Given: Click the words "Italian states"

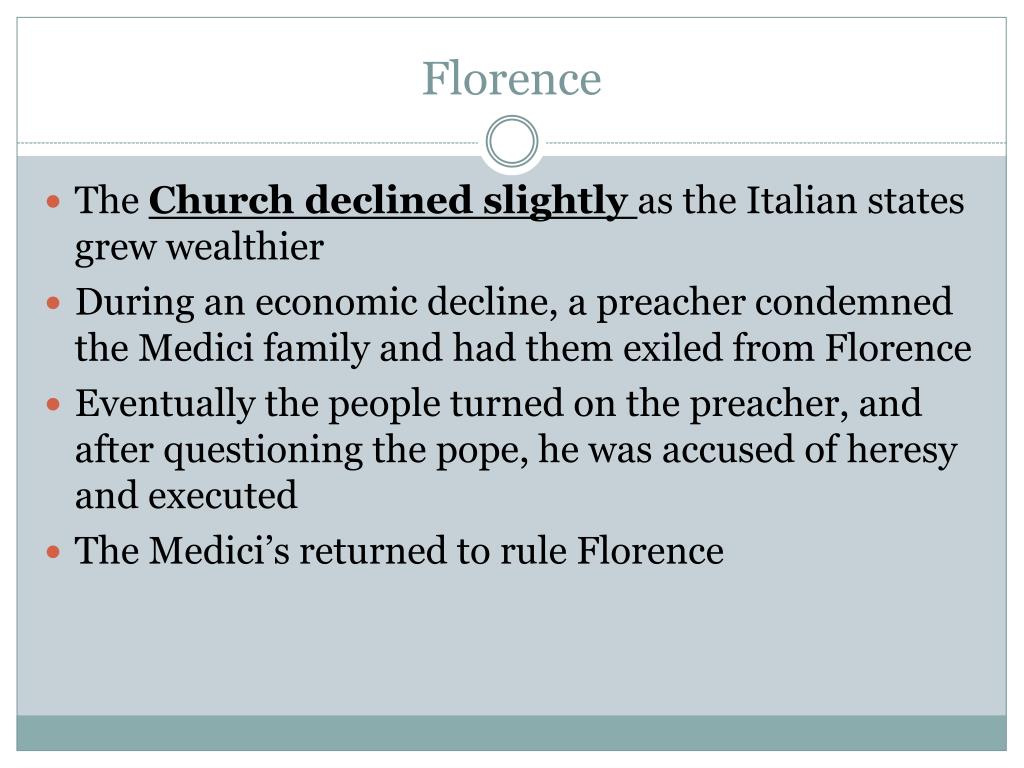Looking at the screenshot, I should pyautogui.click(x=855, y=200).
